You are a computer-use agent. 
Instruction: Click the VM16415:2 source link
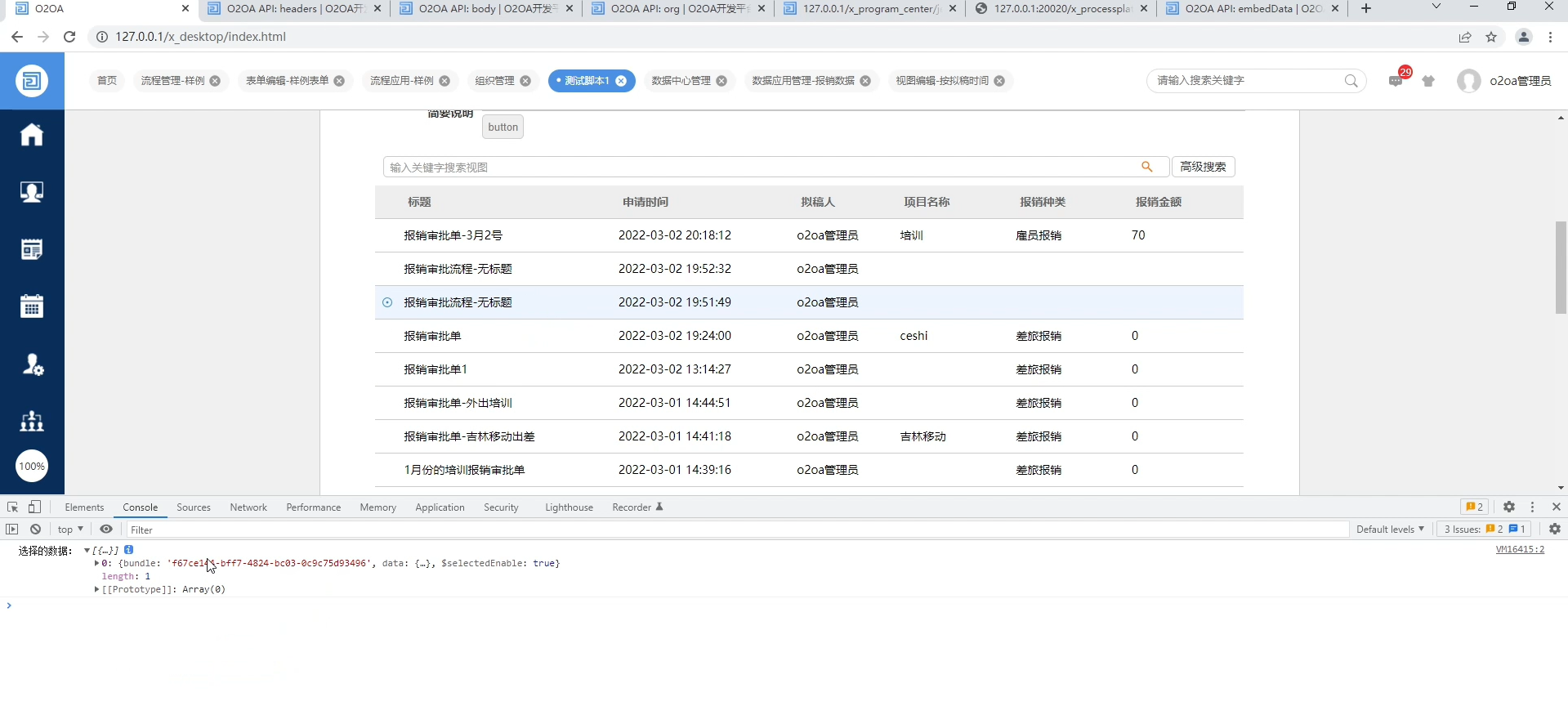(1520, 550)
